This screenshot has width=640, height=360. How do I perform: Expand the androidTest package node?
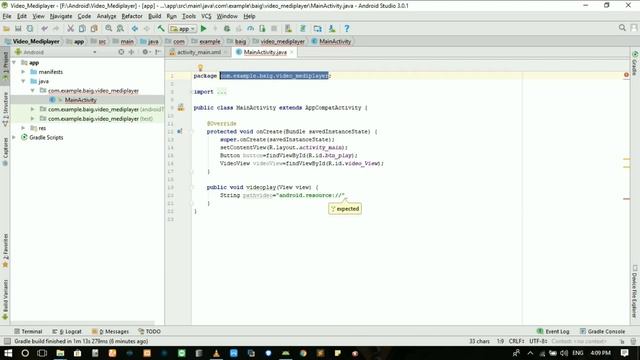coord(33,109)
